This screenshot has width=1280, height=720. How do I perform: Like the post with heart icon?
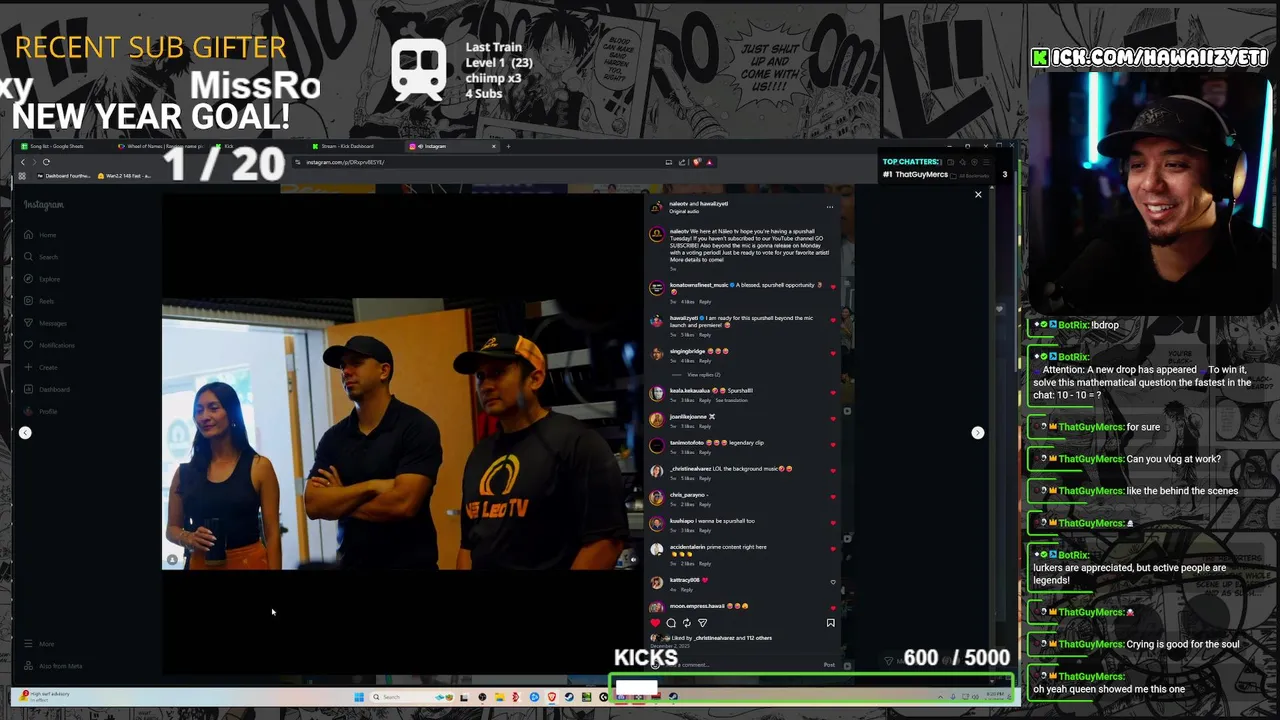[655, 623]
